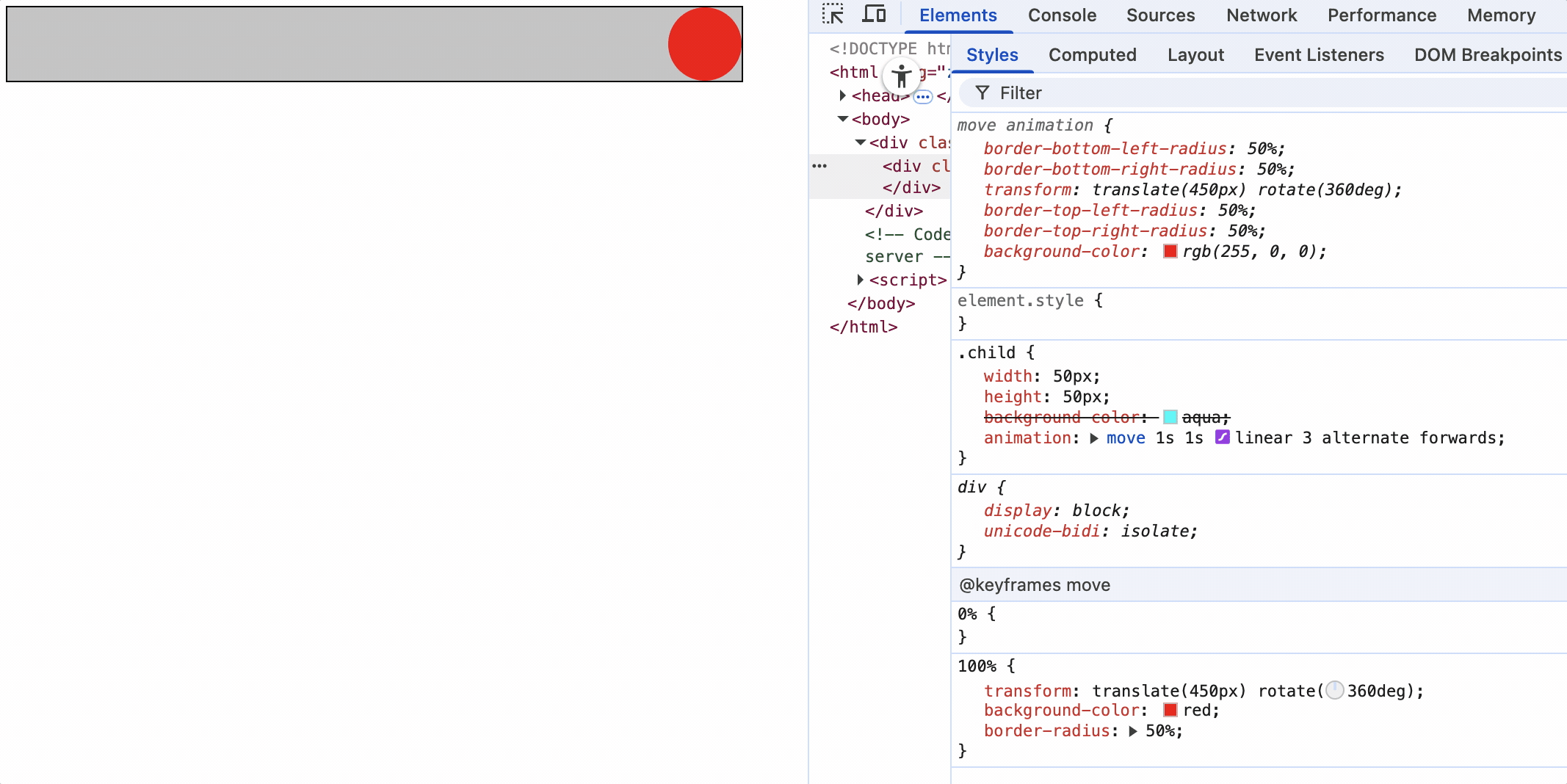This screenshot has width=1567, height=784.
Task: Open the angle clock for 360deg
Action: (x=1335, y=690)
